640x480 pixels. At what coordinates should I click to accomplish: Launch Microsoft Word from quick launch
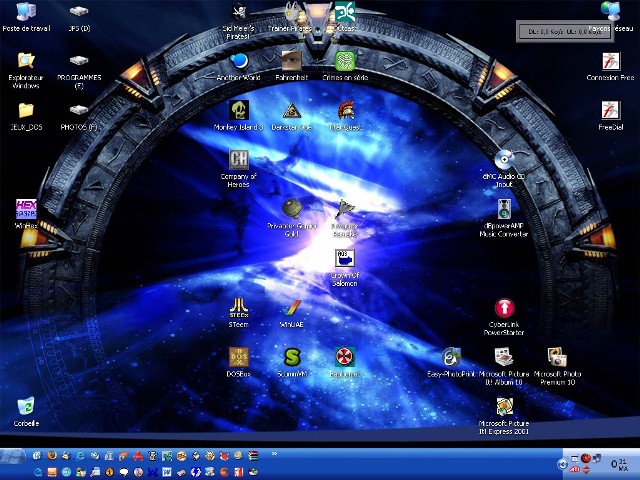pyautogui.click(x=167, y=472)
